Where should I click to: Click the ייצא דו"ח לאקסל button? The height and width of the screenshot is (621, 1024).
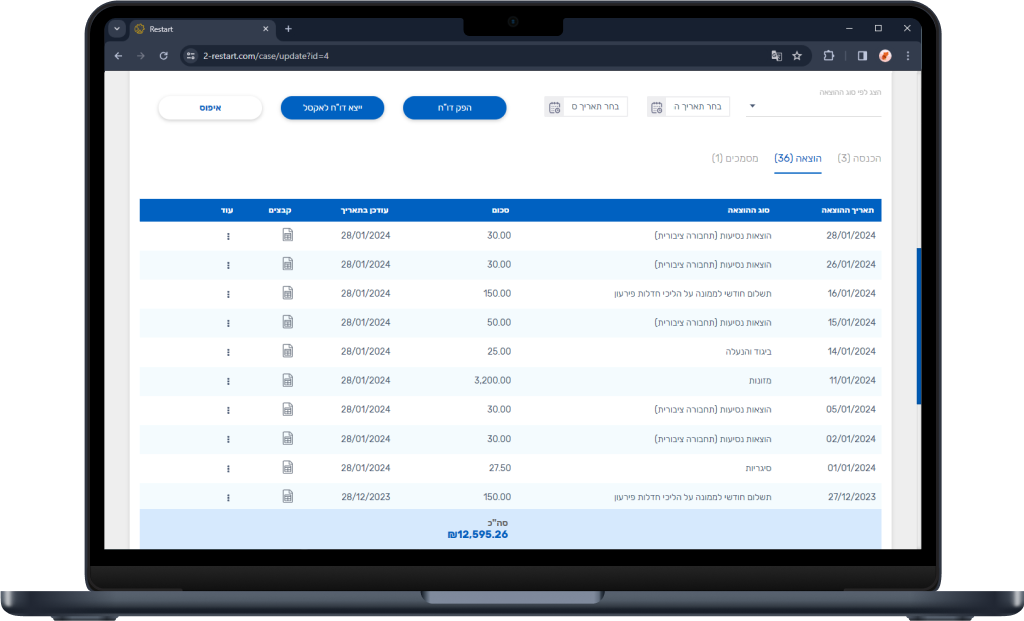tap(332, 108)
